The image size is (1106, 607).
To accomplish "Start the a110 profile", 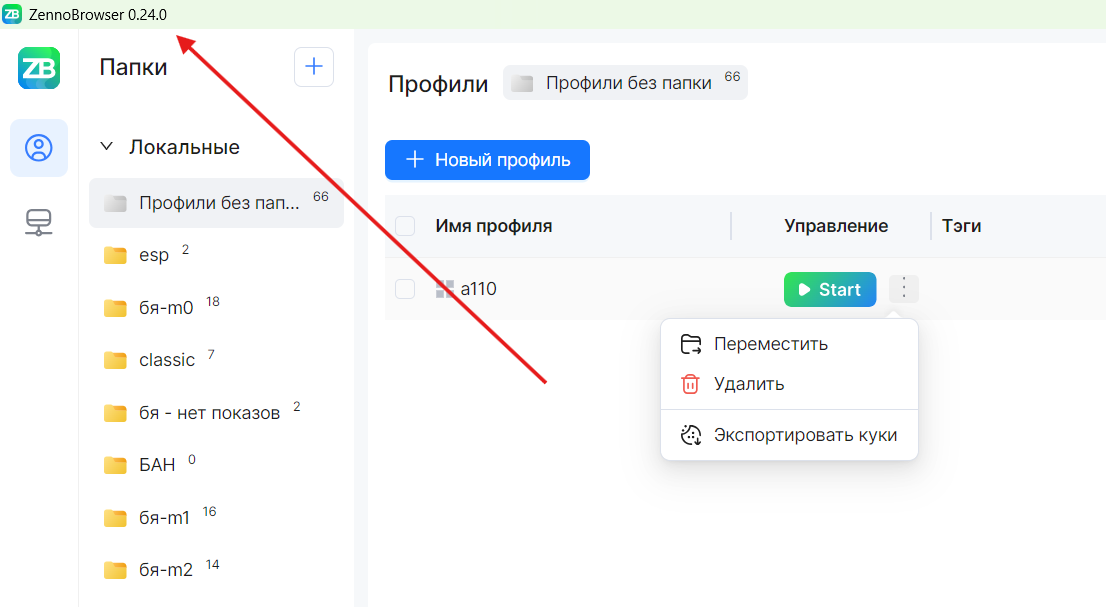I will (829, 289).
